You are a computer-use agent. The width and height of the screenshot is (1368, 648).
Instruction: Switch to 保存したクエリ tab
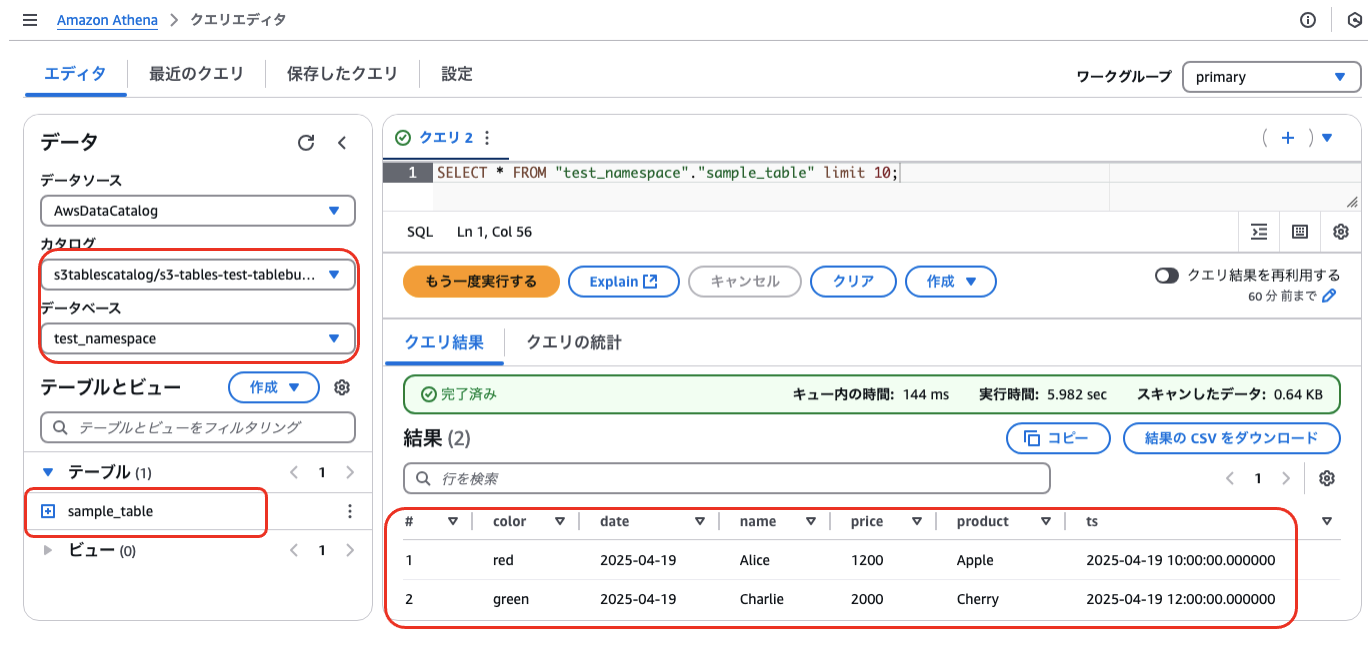342,74
